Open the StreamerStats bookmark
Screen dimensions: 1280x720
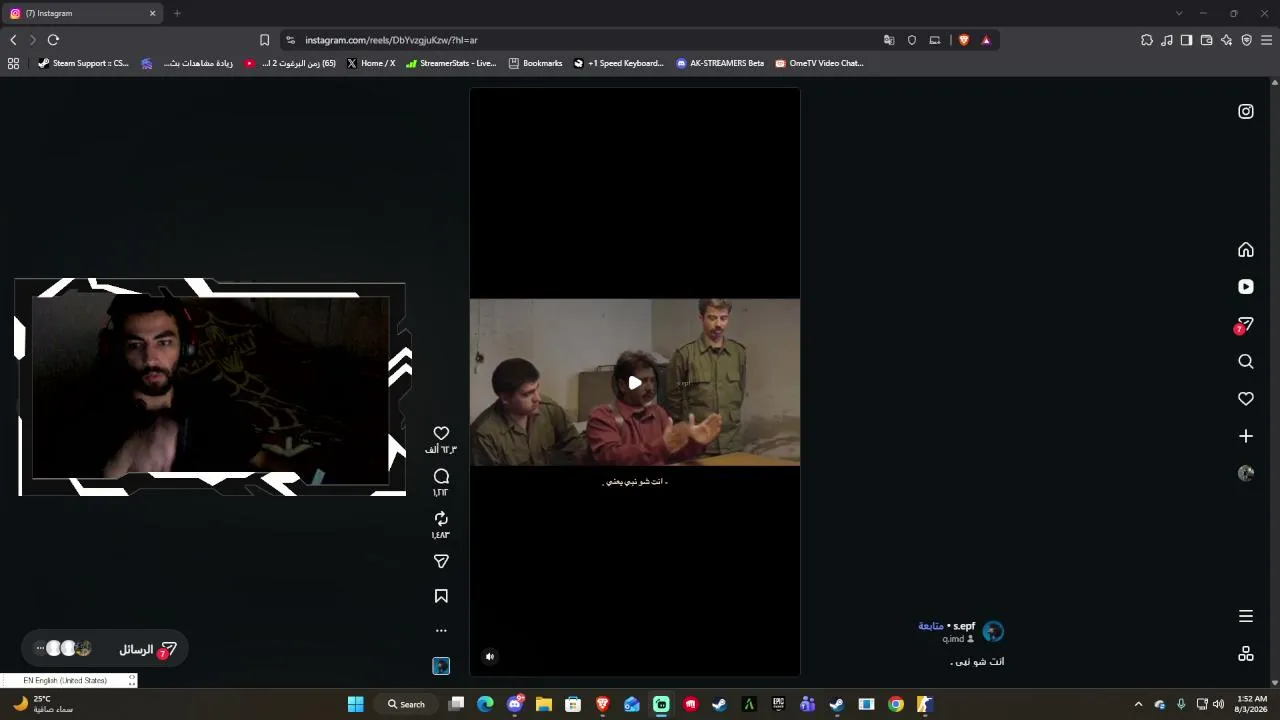click(x=451, y=63)
